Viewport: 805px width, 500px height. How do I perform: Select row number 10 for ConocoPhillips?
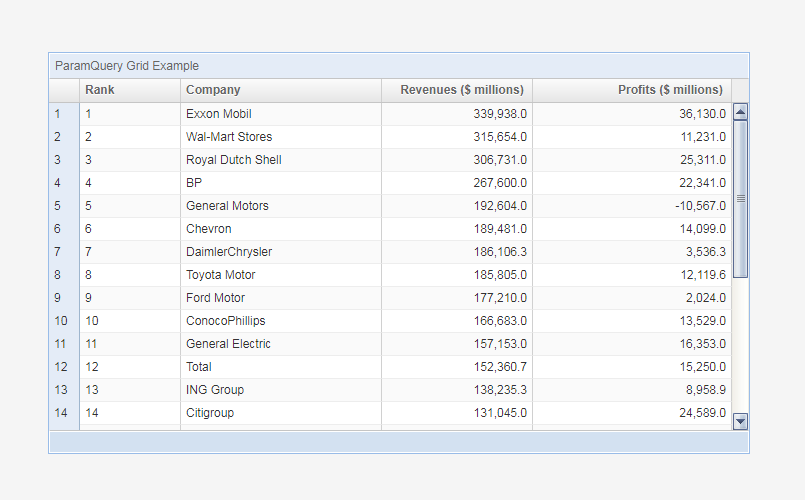point(64,321)
